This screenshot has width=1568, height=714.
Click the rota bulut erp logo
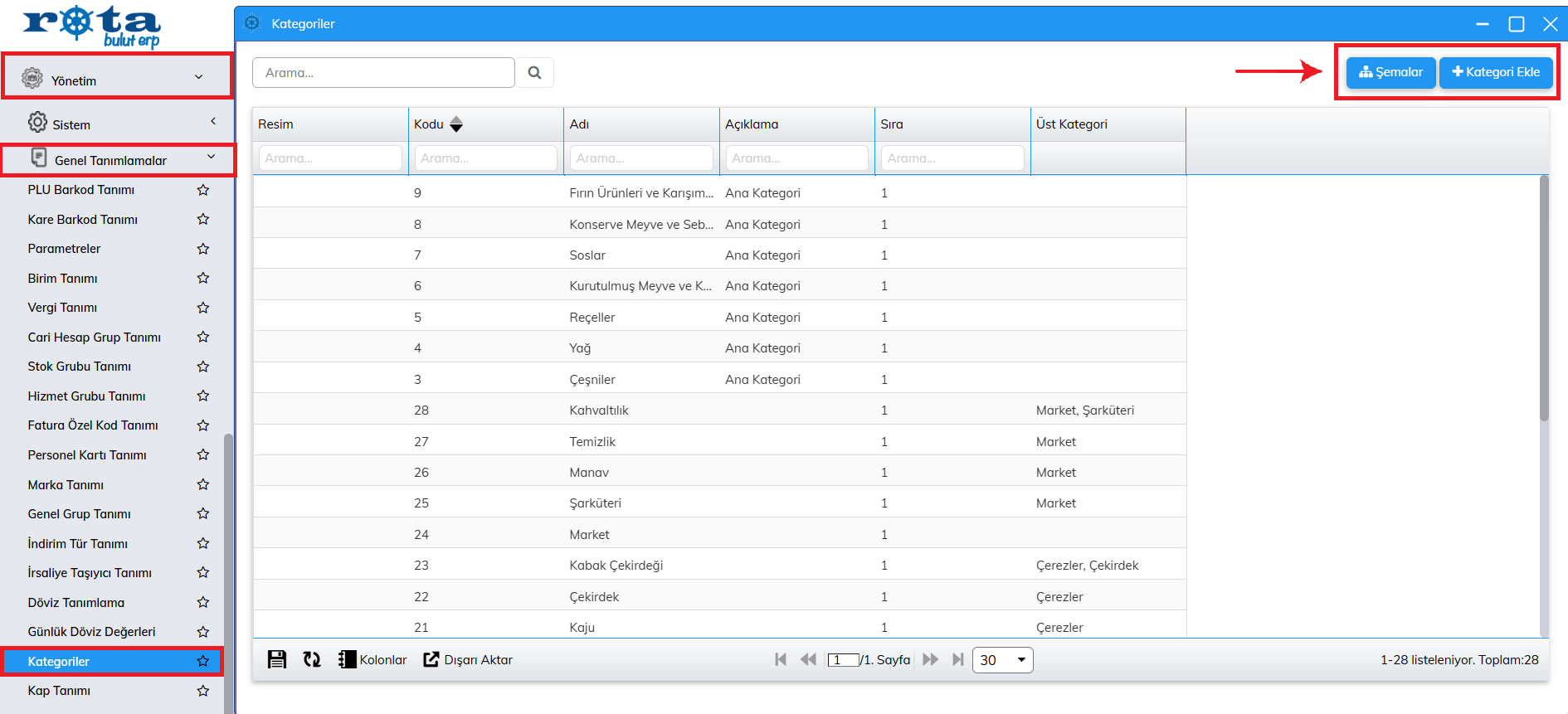(x=91, y=27)
